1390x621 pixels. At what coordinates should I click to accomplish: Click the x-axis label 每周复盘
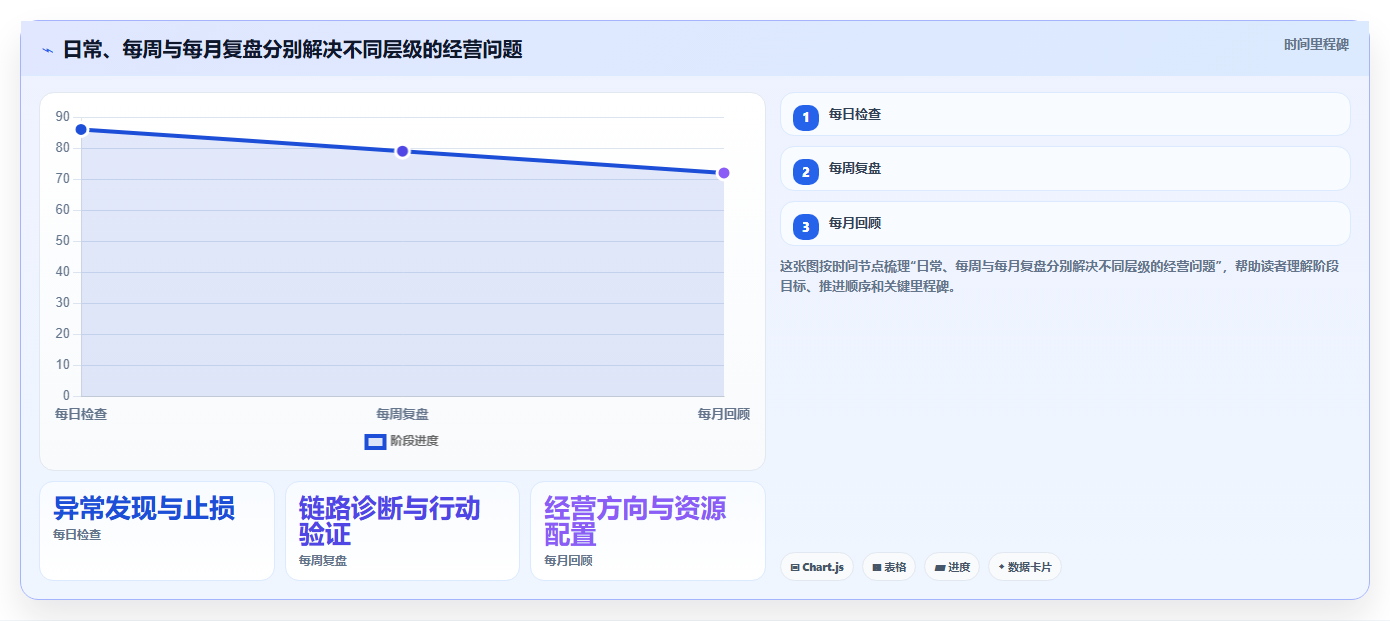[402, 414]
